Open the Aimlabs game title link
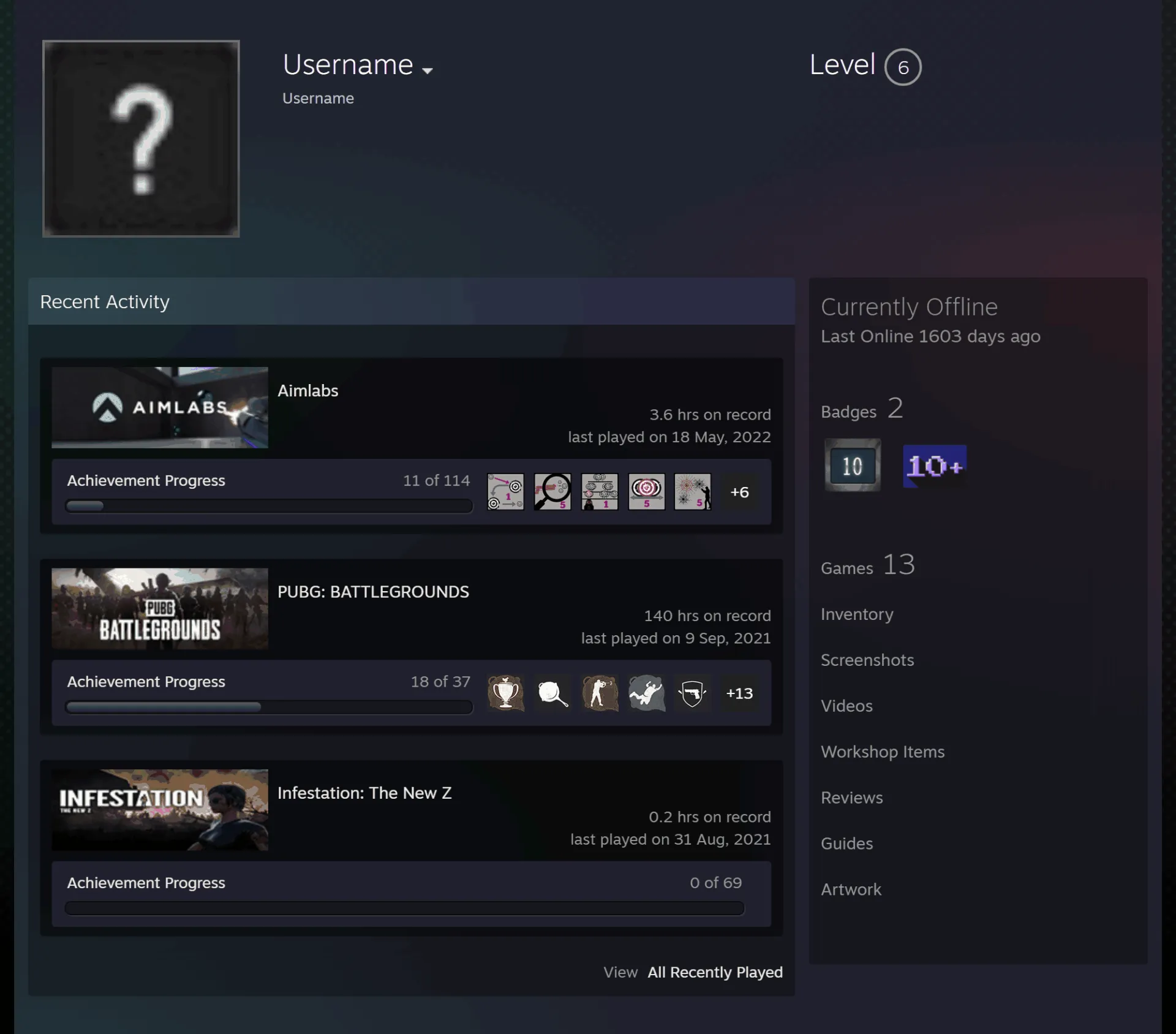This screenshot has height=1034, width=1176. [307, 391]
